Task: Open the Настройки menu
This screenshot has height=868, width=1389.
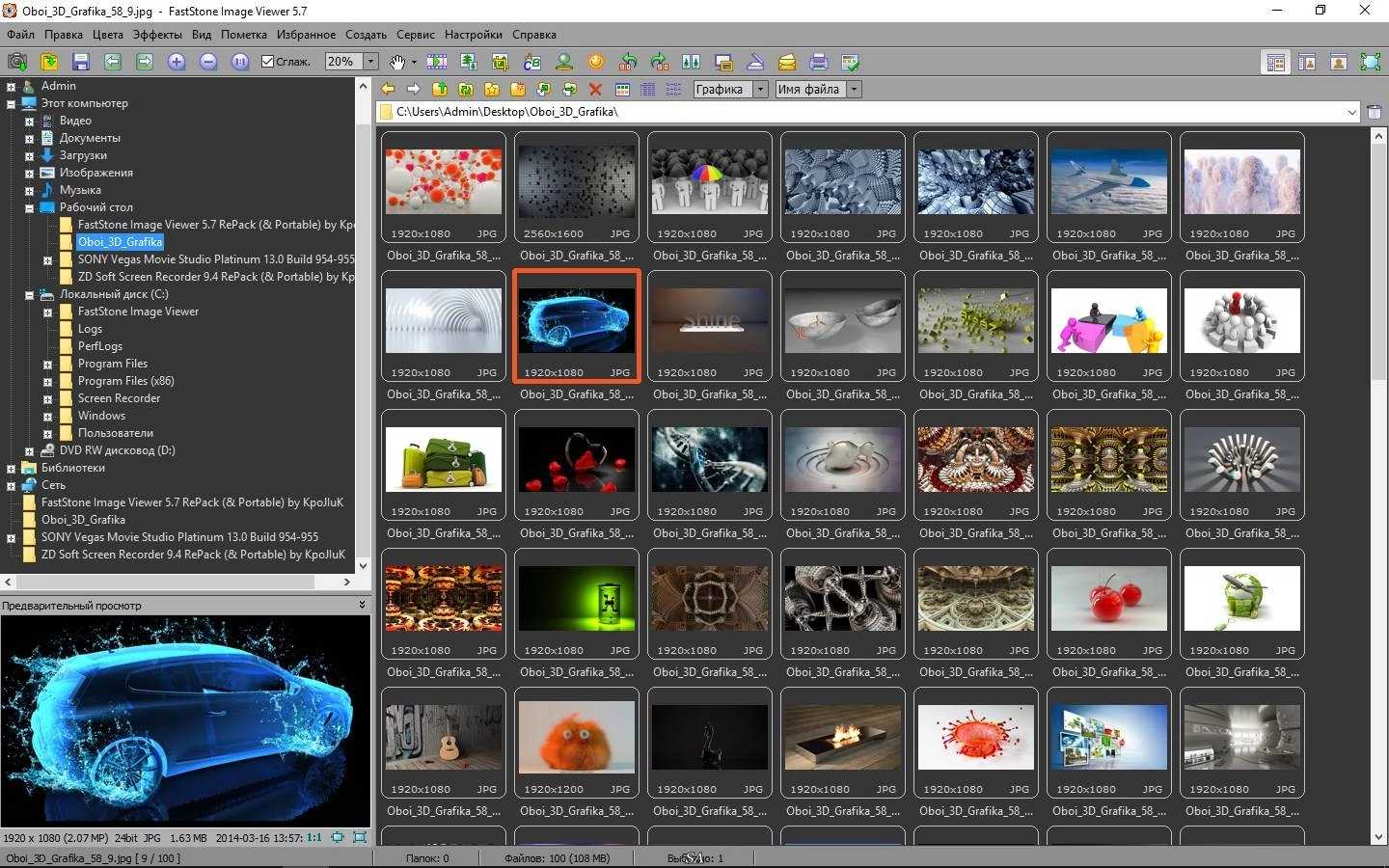Action: 474,35
